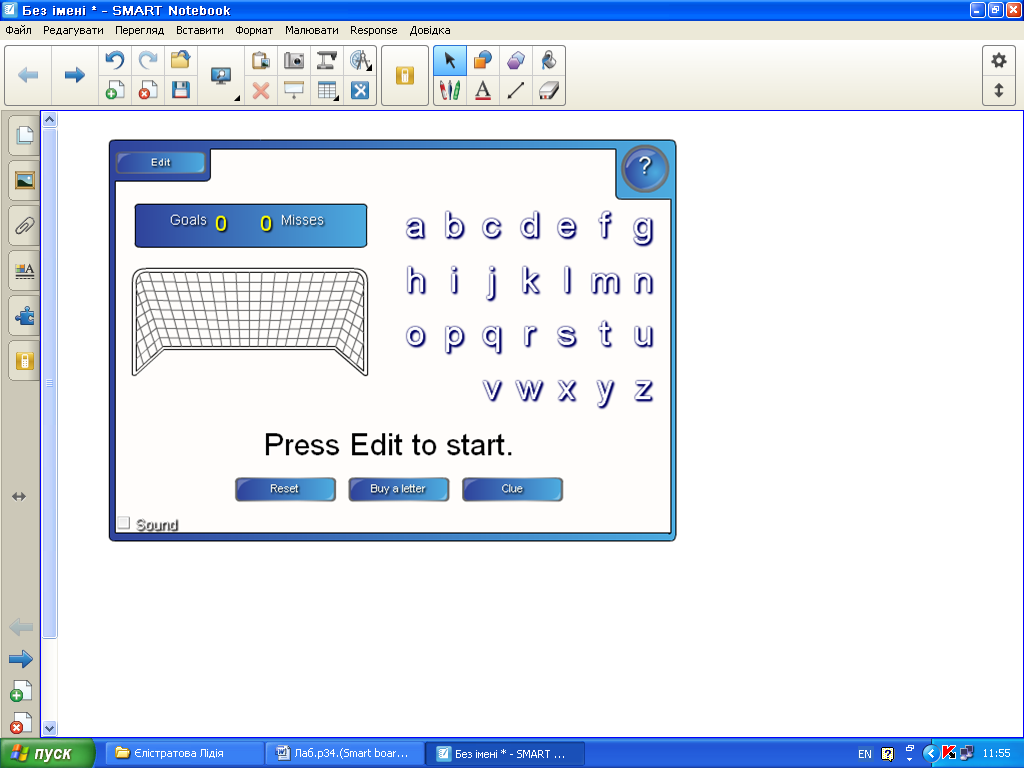Image resolution: width=1024 pixels, height=768 pixels.
Task: Go to next page bottom-left arrow
Action: click(21, 659)
